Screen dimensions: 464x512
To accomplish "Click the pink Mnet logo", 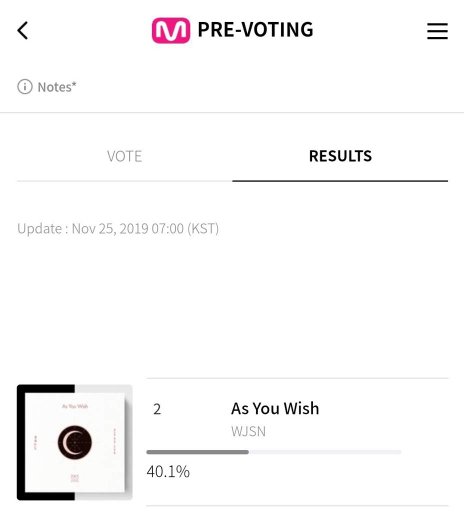I will coord(171,31).
